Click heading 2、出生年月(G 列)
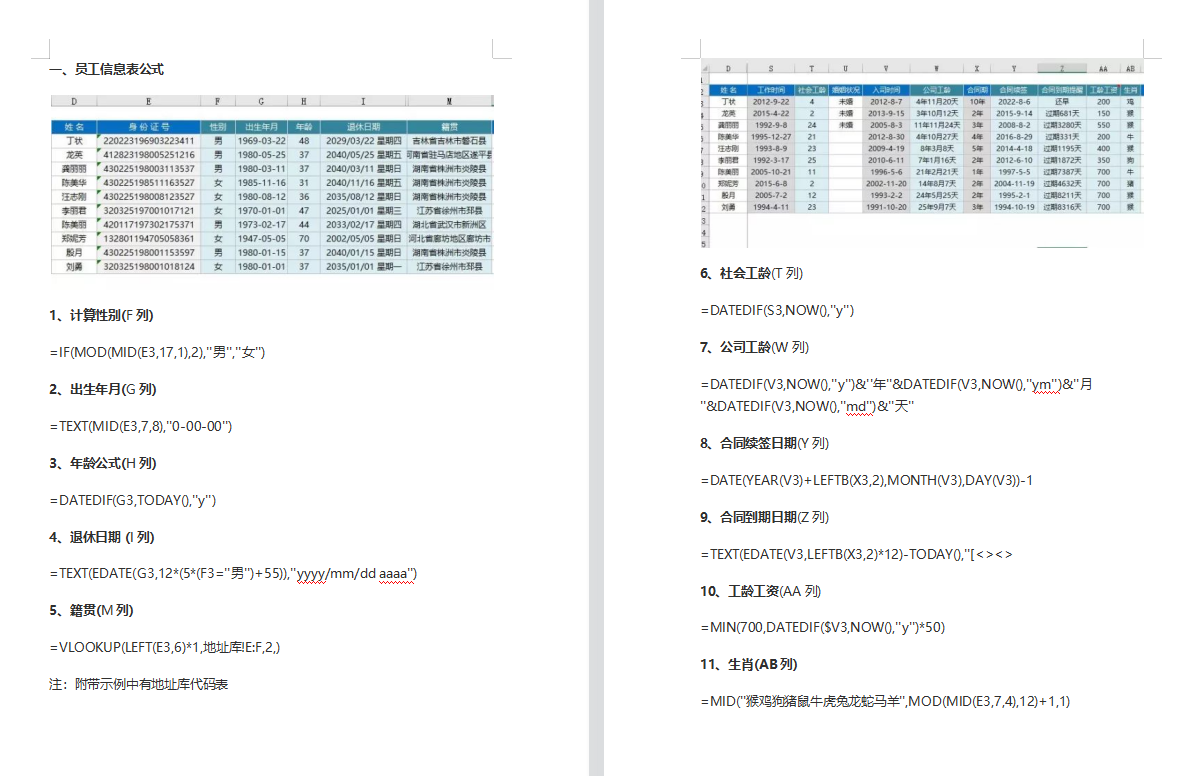Screen dimensions: 1190x776 click(102, 390)
